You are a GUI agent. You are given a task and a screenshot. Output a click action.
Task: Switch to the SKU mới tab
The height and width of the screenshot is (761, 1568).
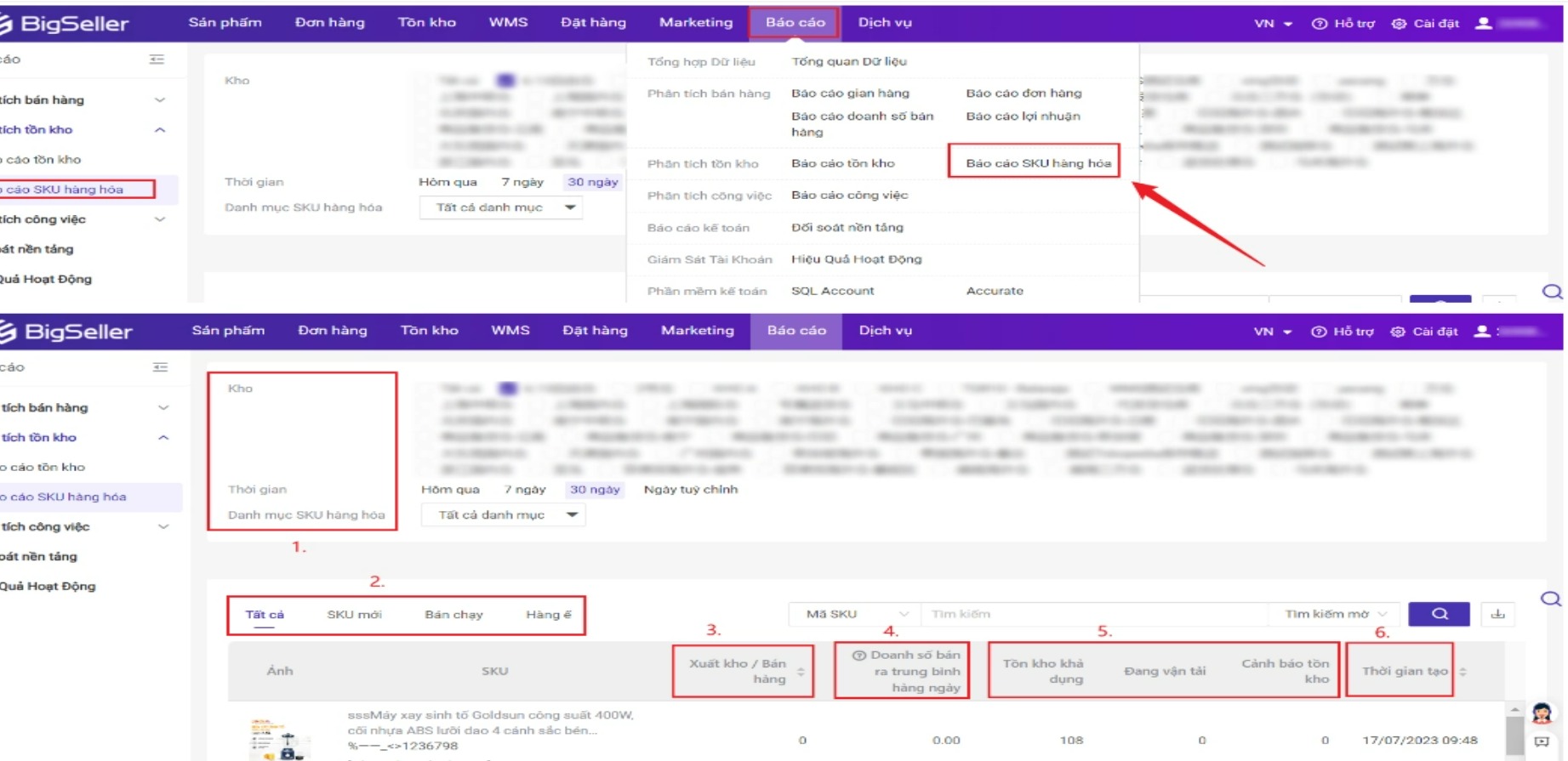(x=354, y=615)
